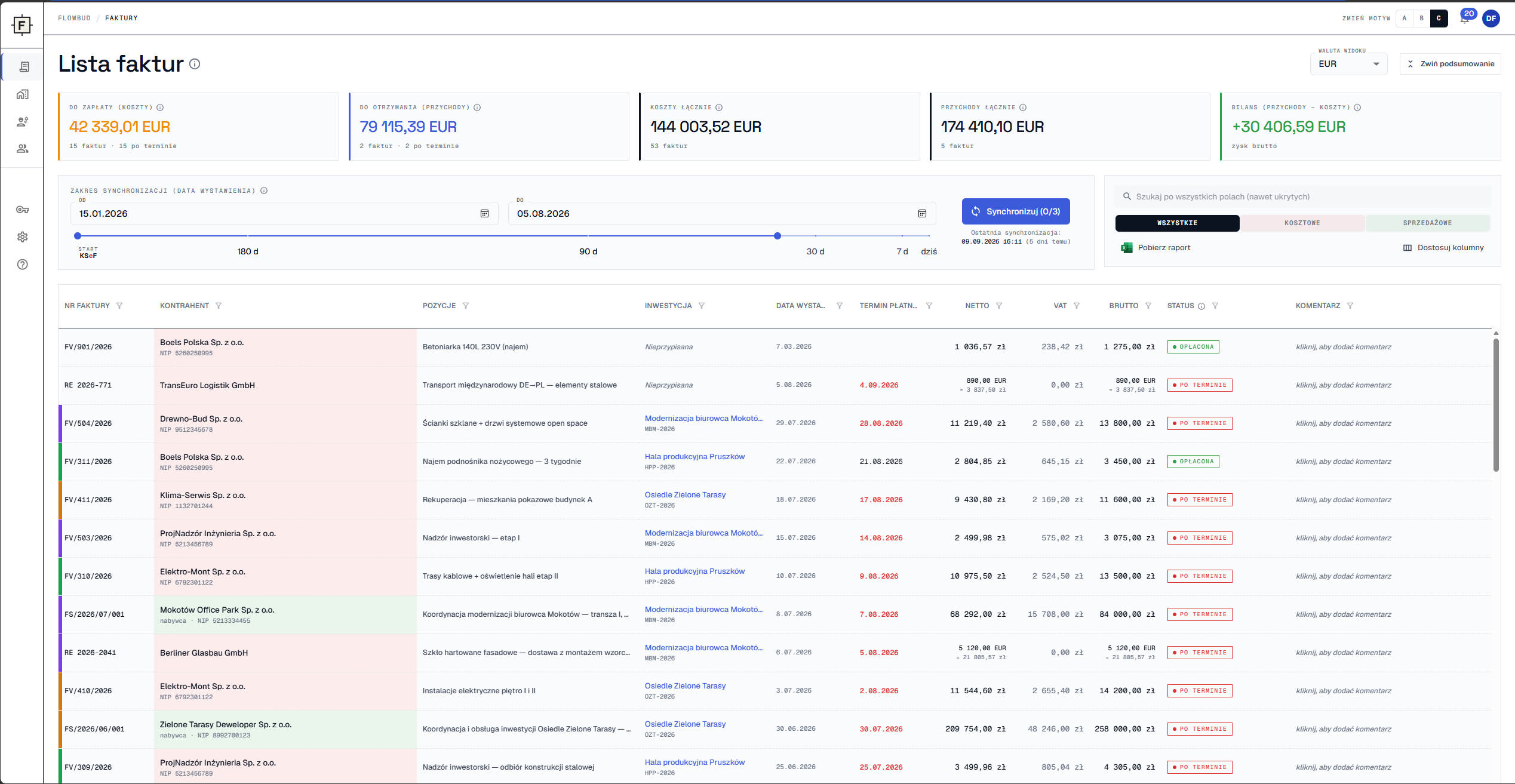Open Dostosuj kolumny column settings

(x=1443, y=248)
